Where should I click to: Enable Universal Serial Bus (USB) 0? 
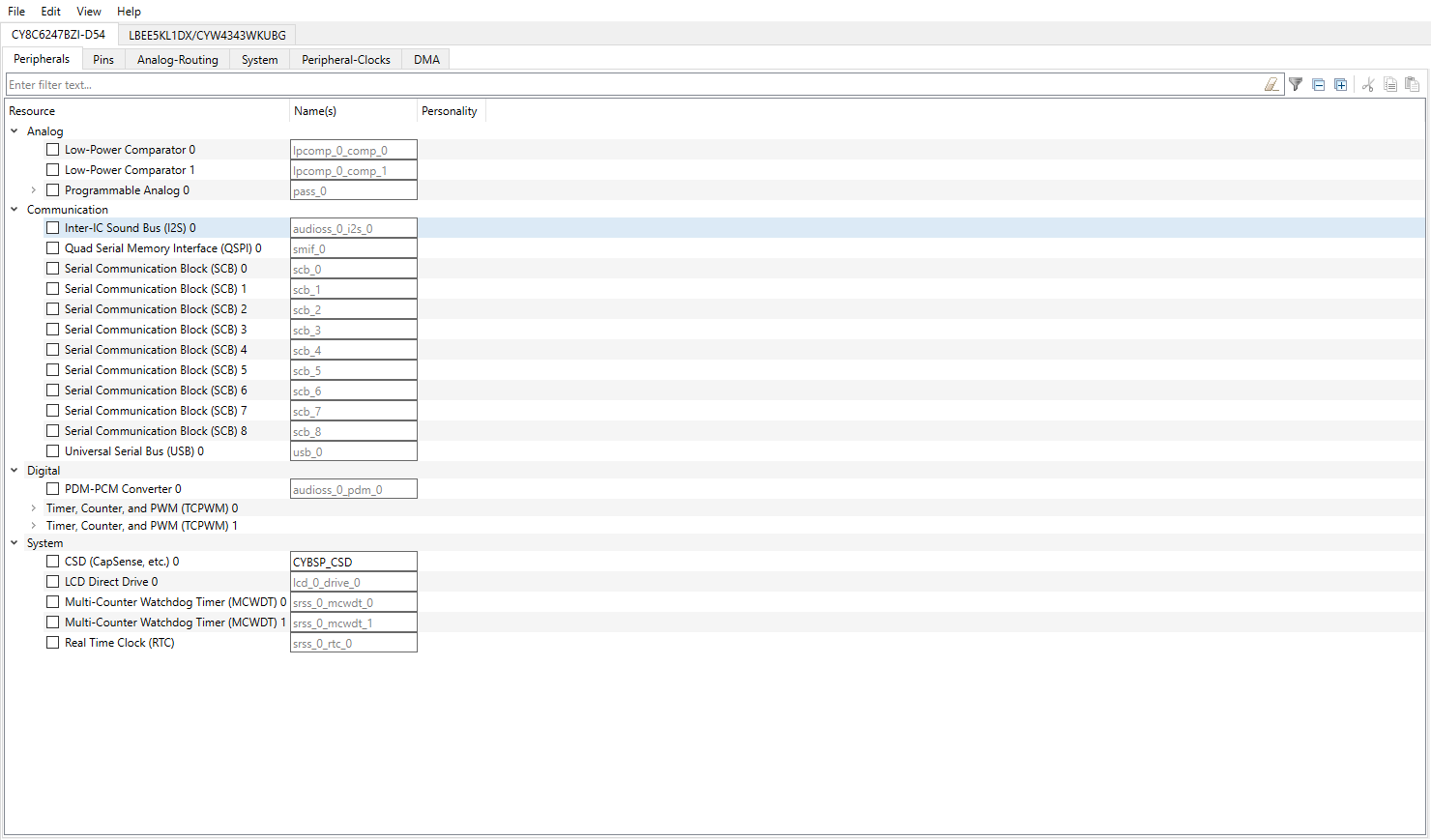53,451
